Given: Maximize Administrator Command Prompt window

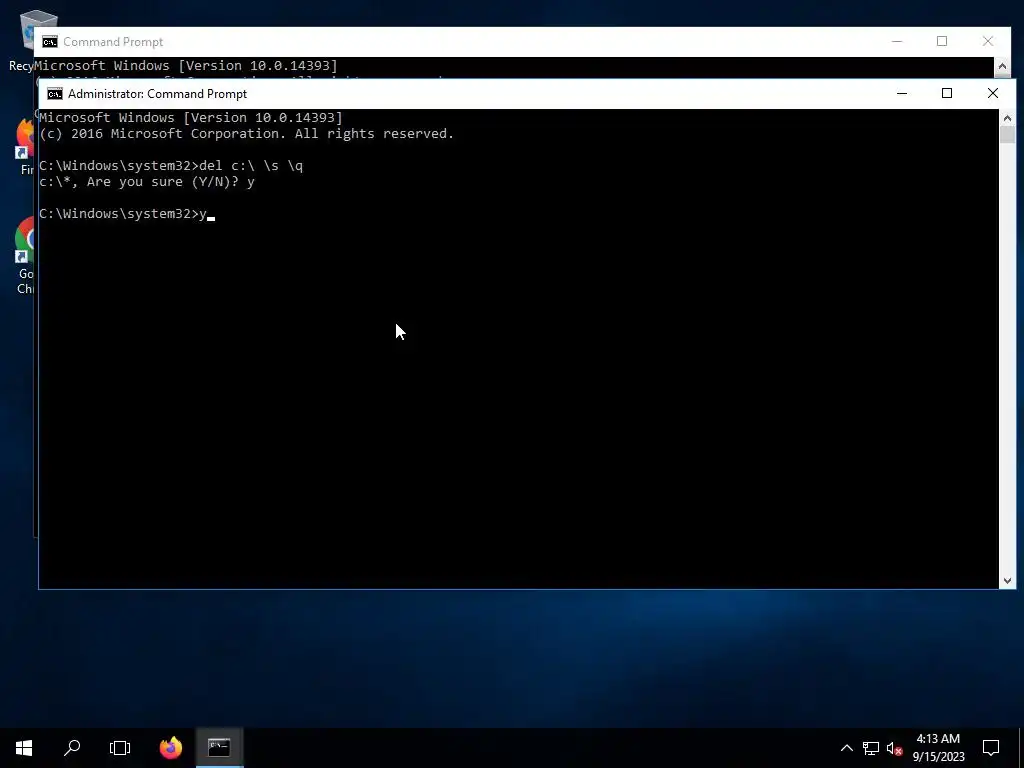Looking at the screenshot, I should click(x=947, y=93).
